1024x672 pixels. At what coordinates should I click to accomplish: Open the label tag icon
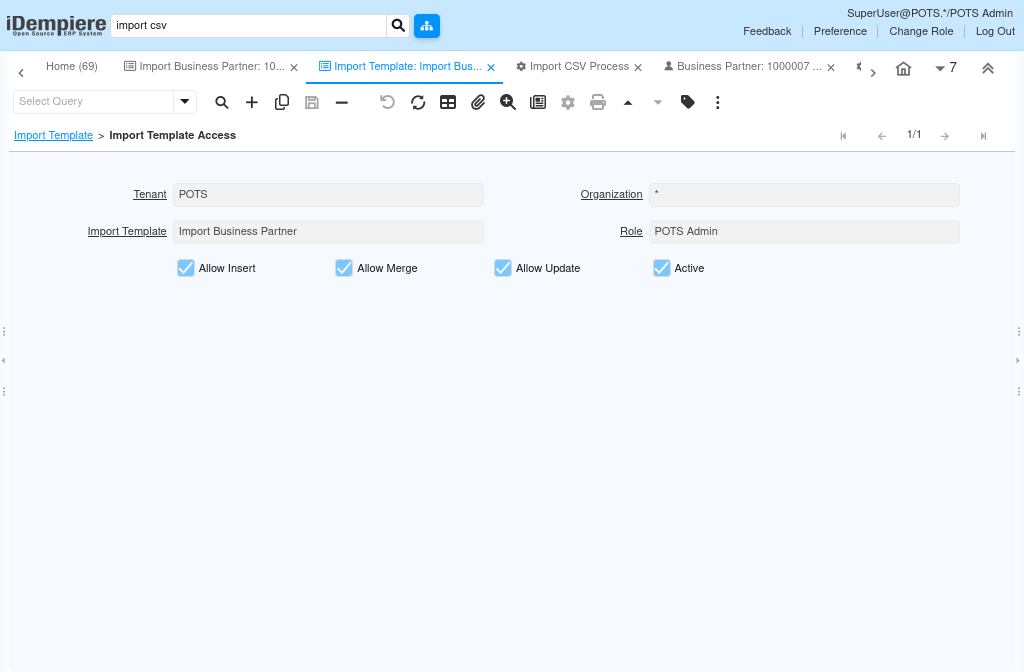(688, 102)
